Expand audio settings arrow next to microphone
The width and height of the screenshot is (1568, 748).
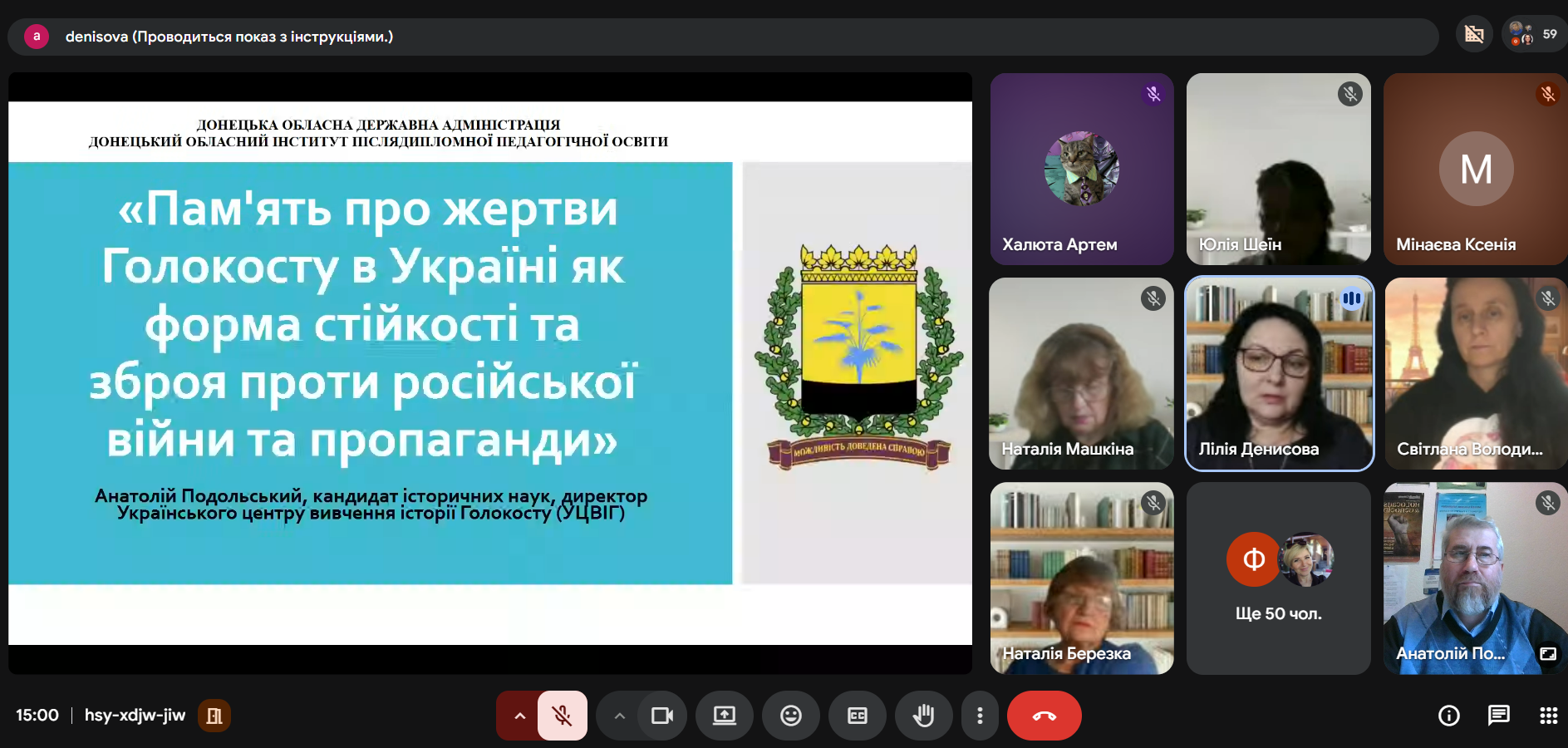(519, 715)
